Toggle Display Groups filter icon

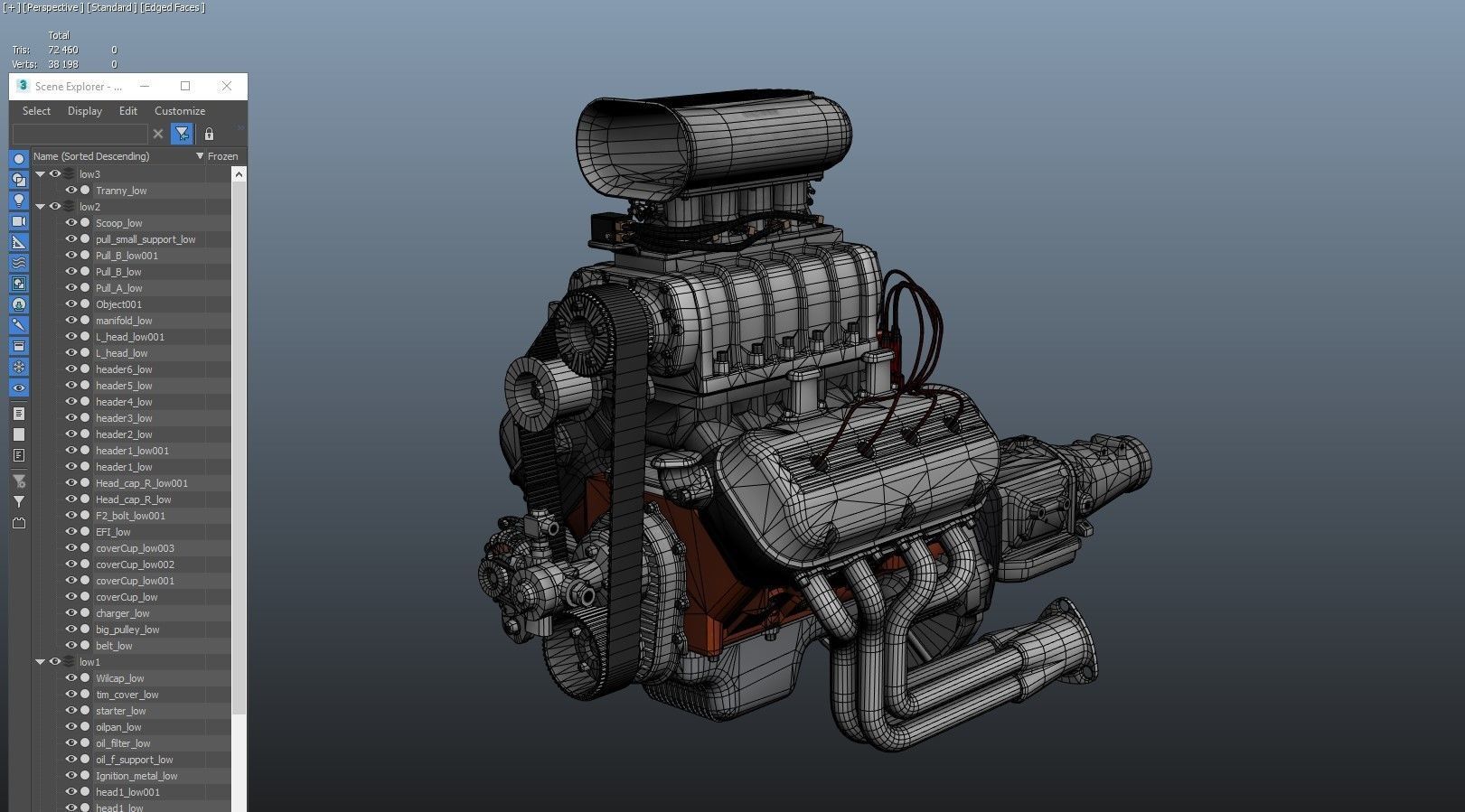pos(19,284)
